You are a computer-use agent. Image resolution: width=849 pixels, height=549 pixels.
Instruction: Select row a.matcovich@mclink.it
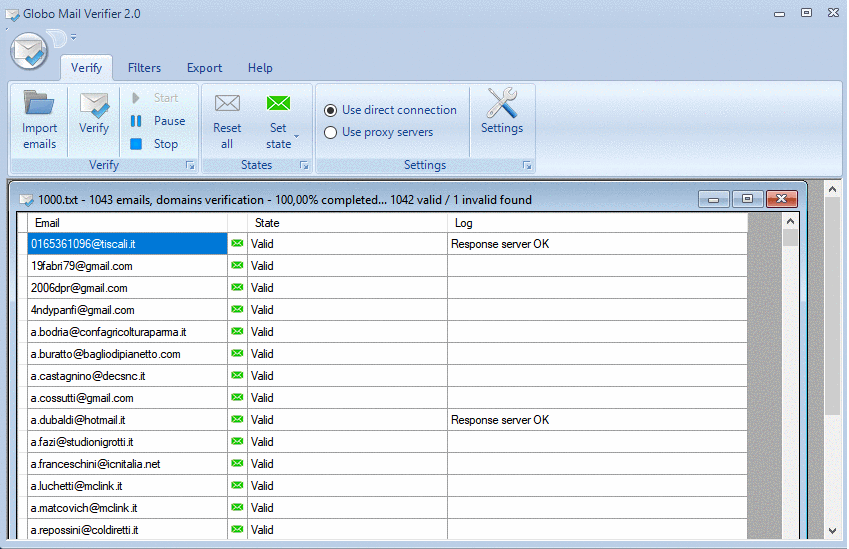pyautogui.click(x=127, y=508)
